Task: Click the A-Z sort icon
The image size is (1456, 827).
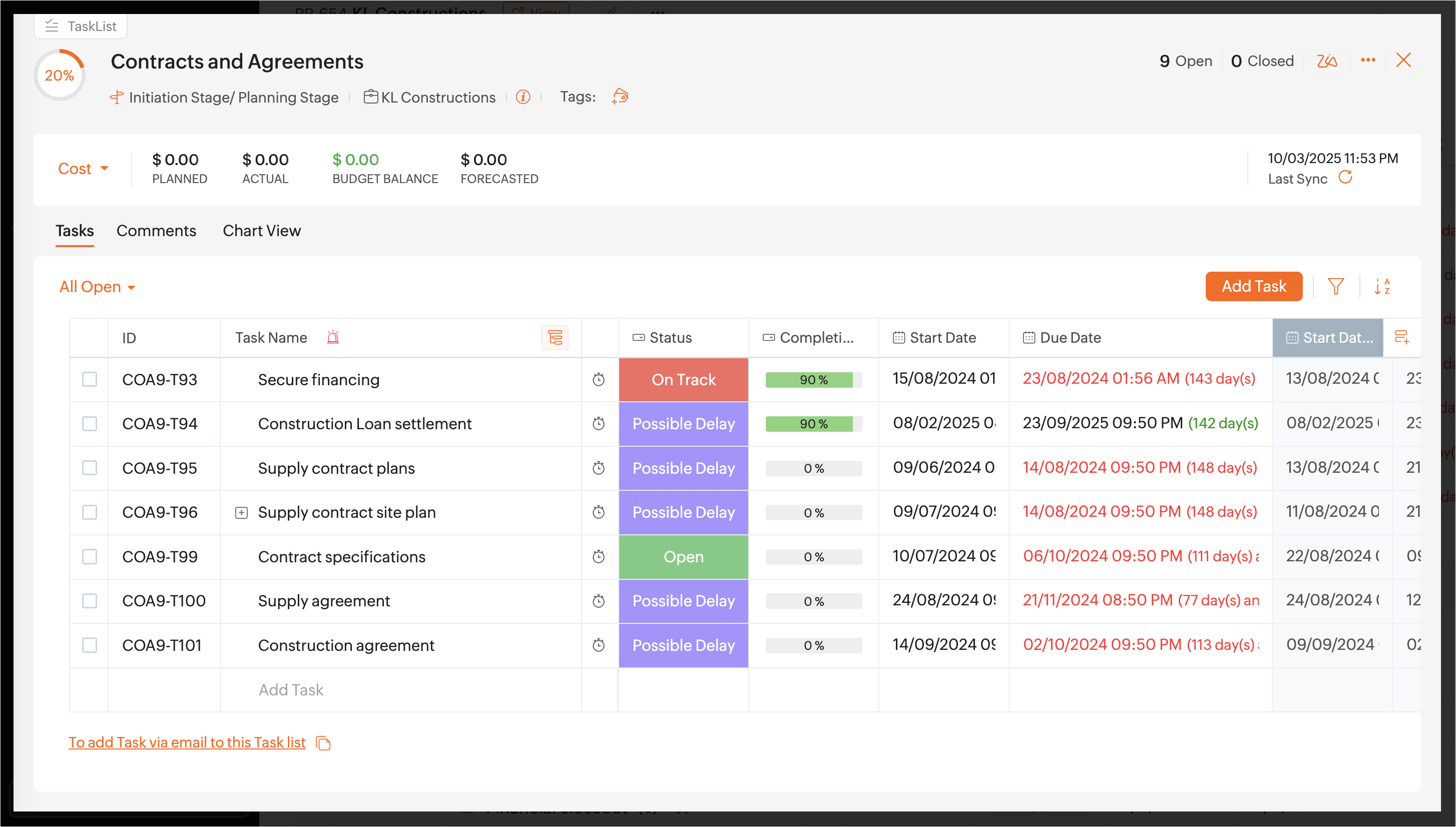Action: 1382,286
